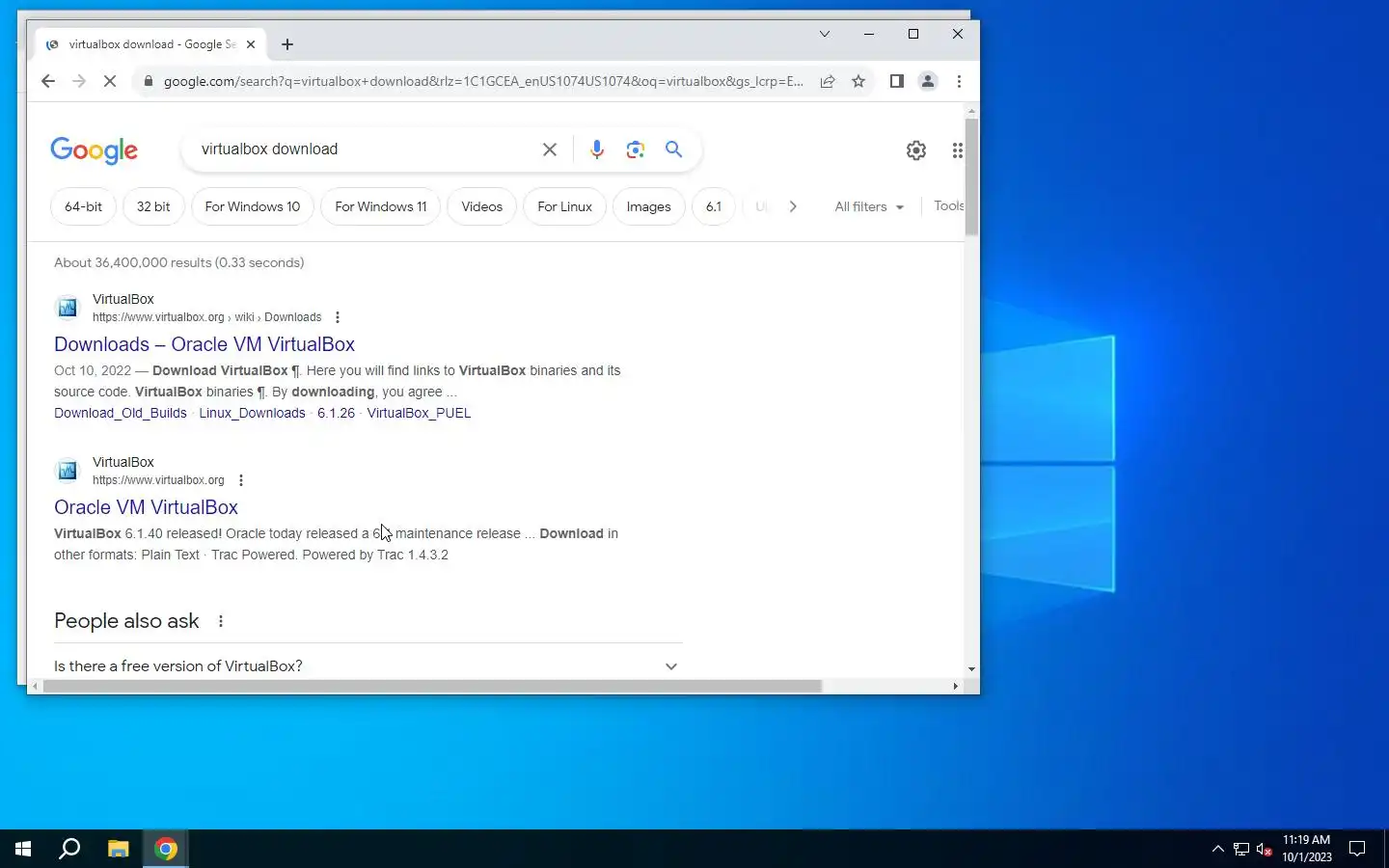Show hidden system tray icons

click(x=1217, y=849)
